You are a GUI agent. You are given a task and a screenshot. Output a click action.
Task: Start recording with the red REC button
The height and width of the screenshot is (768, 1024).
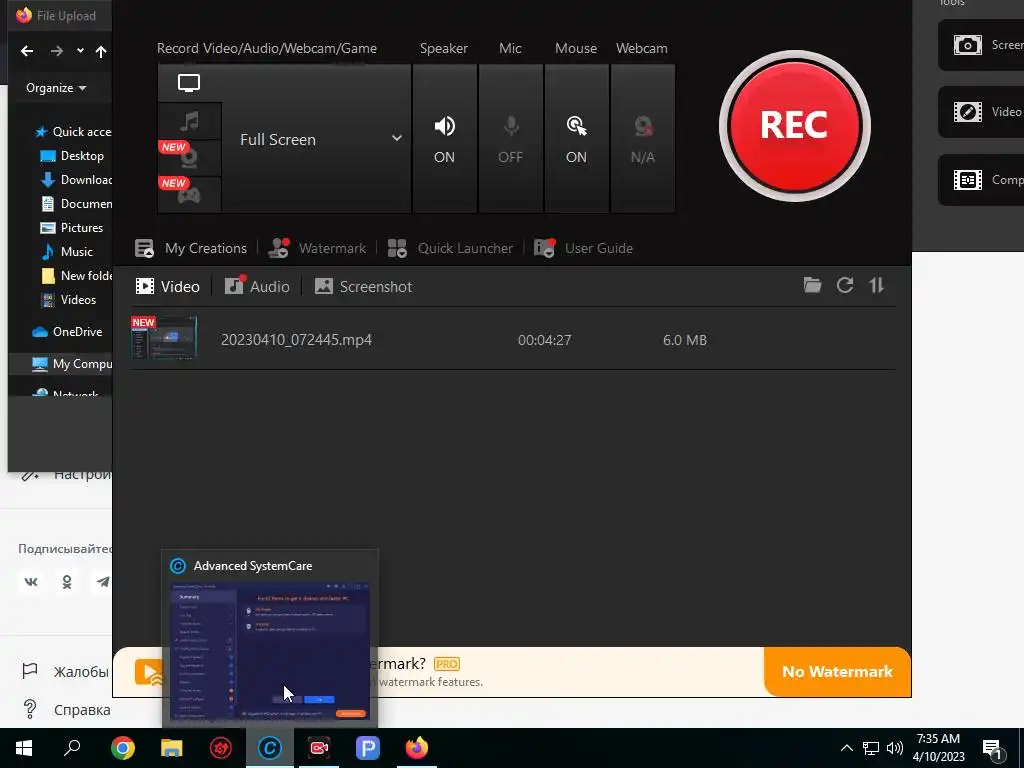point(794,125)
